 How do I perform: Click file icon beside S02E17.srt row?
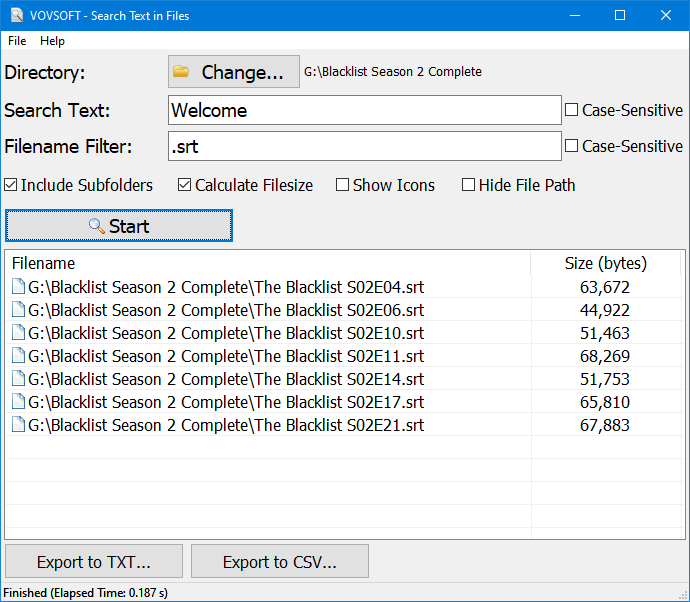click(18, 401)
